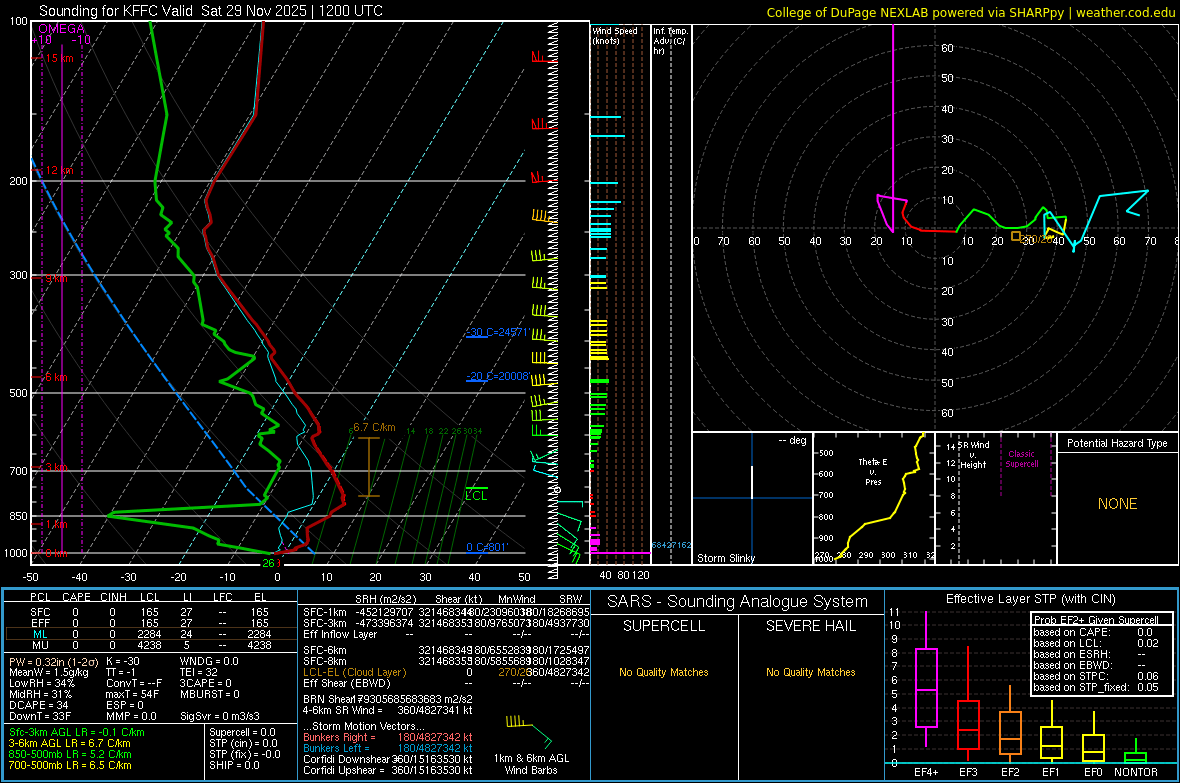Select the 6 km height marker
Viewport: 1180px width, 783px height.
(55, 377)
